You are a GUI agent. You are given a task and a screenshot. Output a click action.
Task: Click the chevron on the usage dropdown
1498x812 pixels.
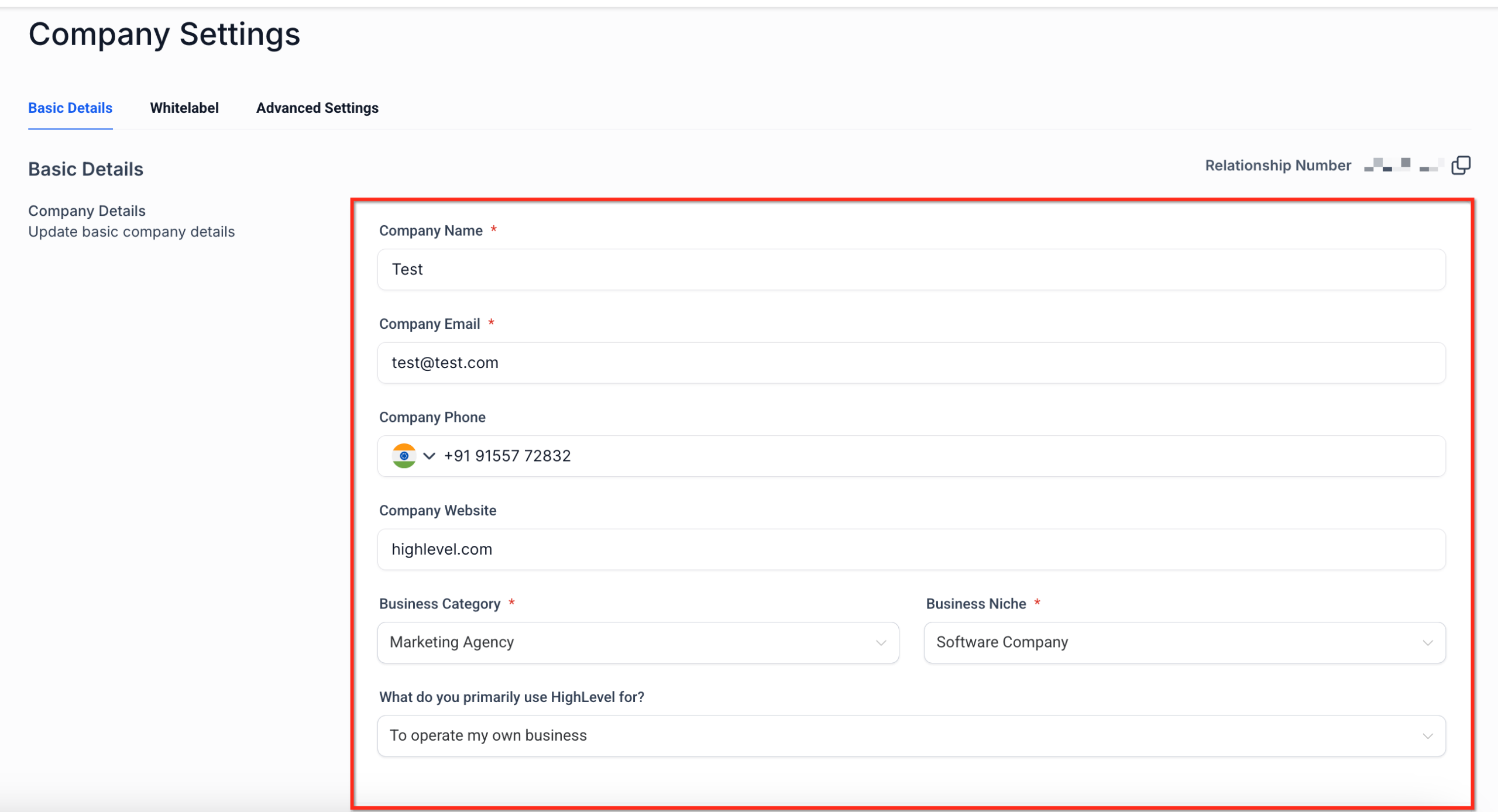click(x=1428, y=735)
